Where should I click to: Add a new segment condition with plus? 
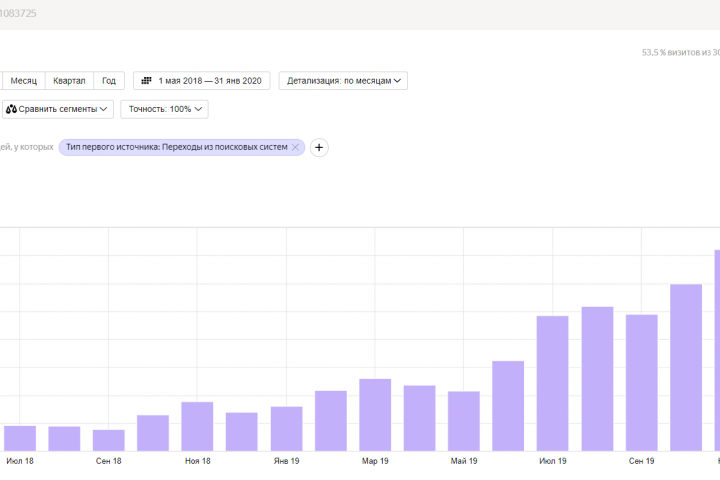tap(319, 147)
